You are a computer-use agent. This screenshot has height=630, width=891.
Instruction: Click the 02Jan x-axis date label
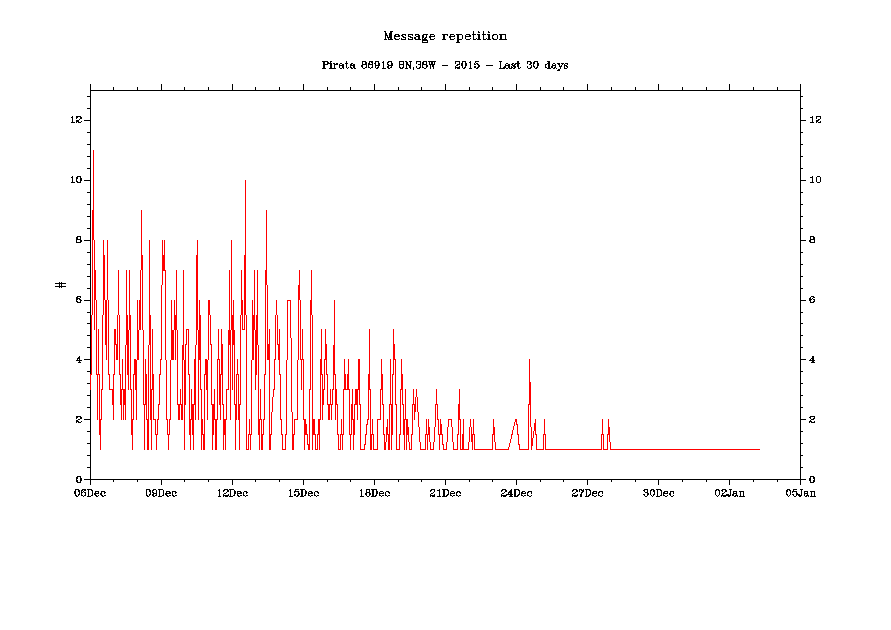click(x=729, y=493)
